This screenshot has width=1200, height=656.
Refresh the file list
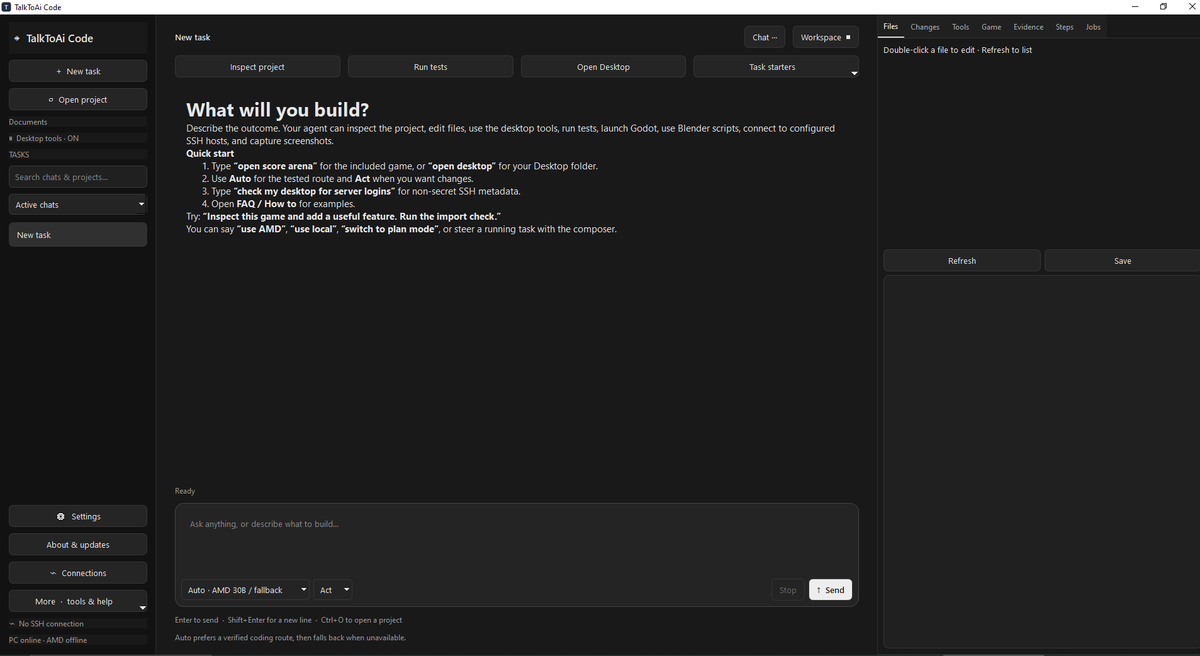(962, 261)
